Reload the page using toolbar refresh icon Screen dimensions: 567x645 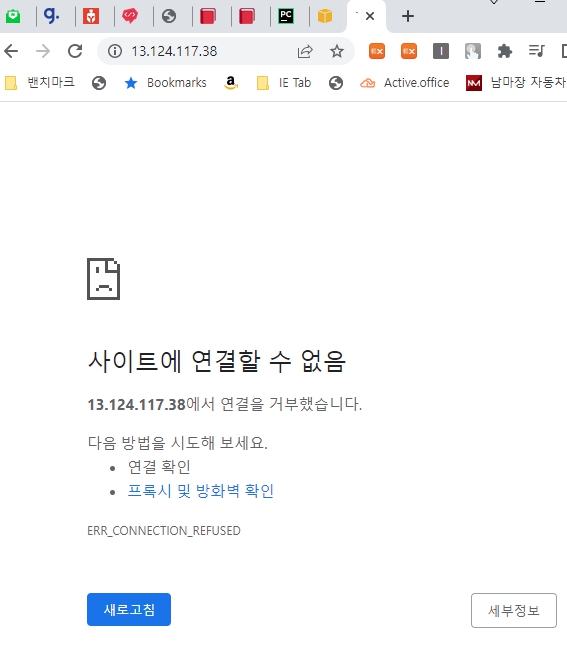pyautogui.click(x=75, y=51)
